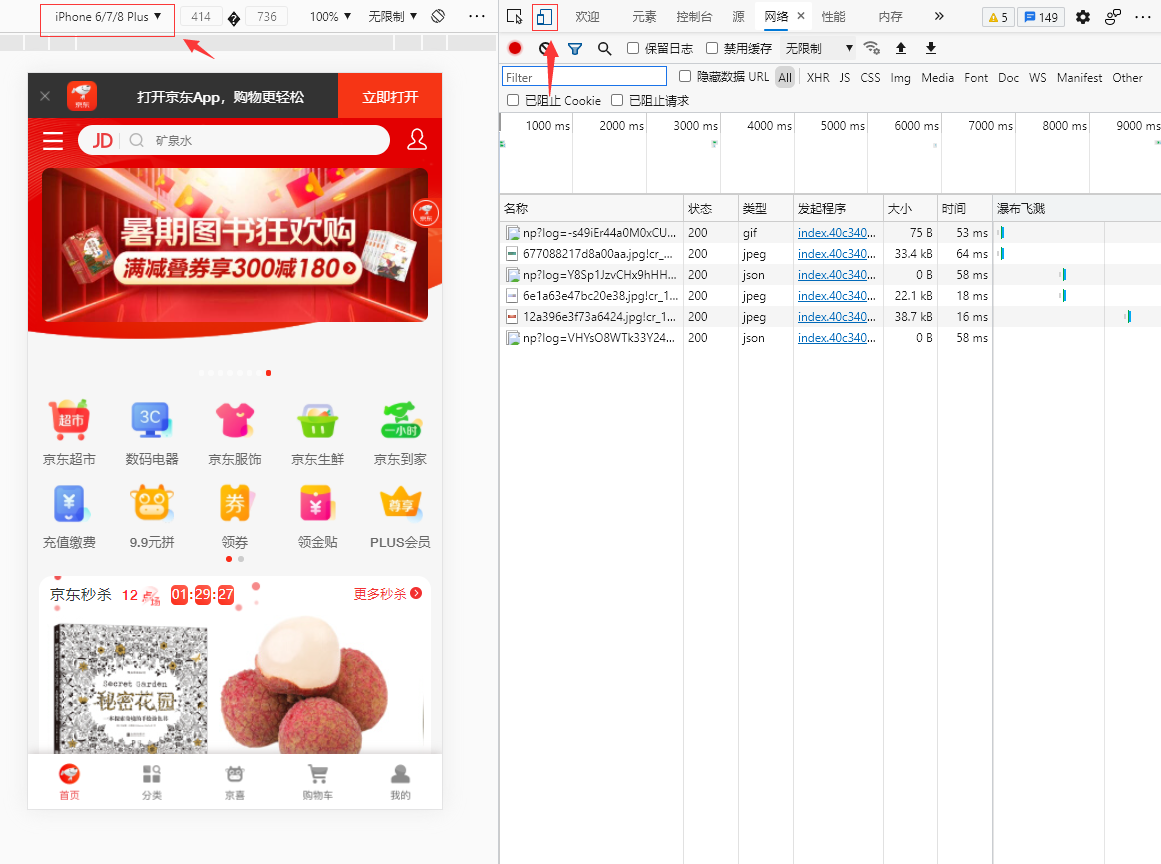Screen dimensions: 1161x864
Task: Click the red record network log button
Action: point(515,48)
